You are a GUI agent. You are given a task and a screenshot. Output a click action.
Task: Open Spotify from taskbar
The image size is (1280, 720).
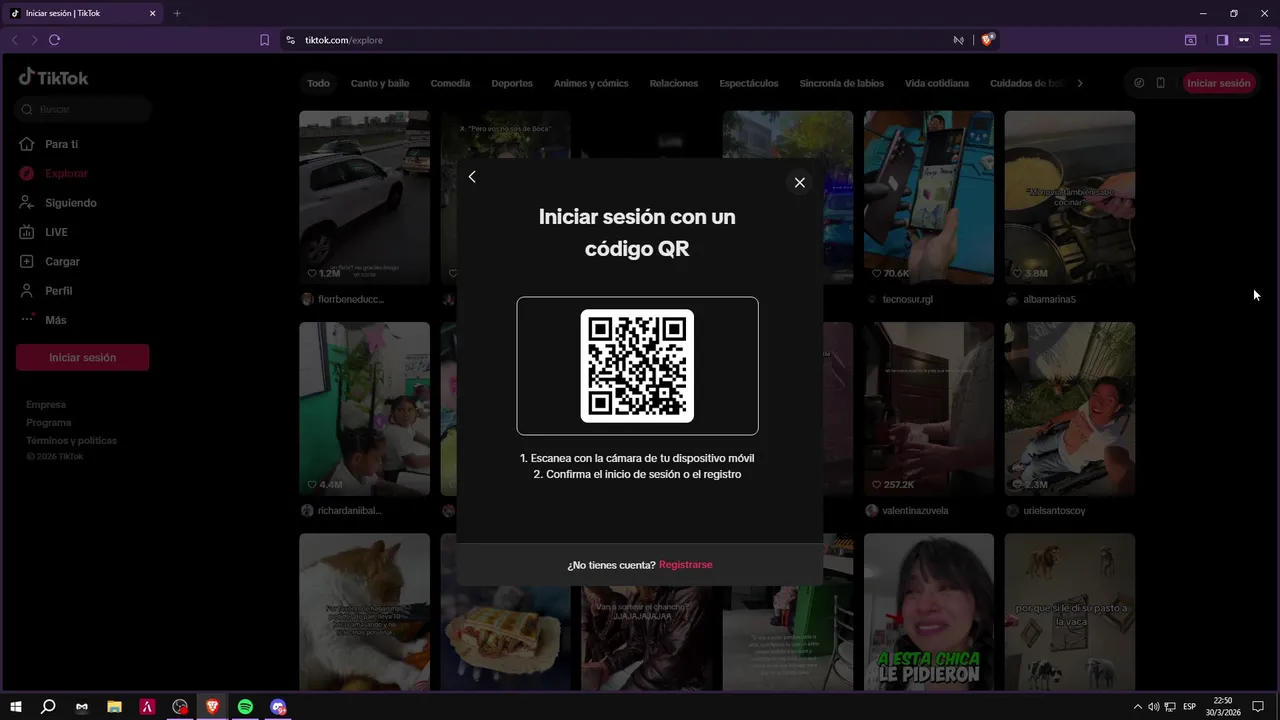tap(245, 707)
